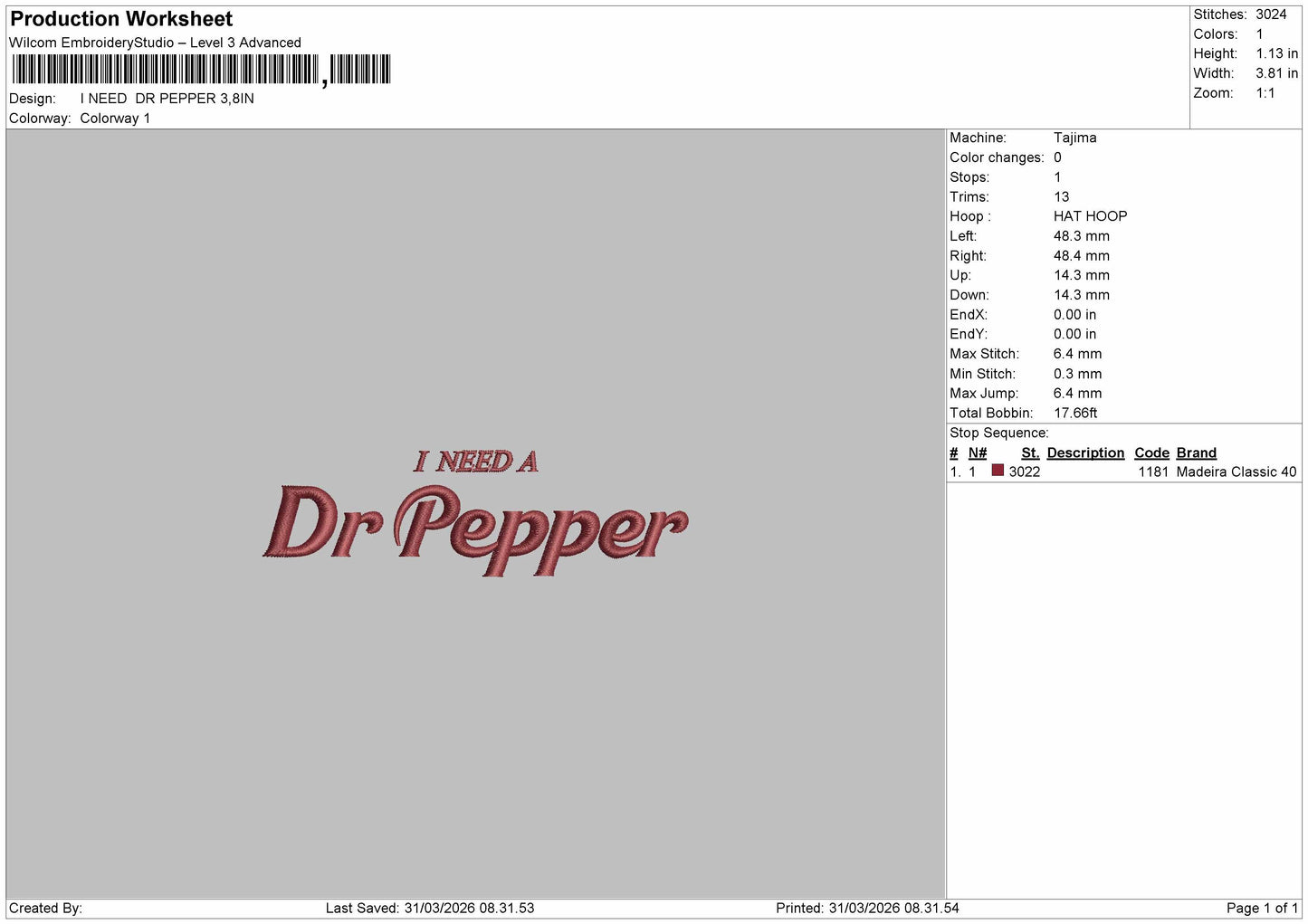Screen dimensions: 1308x924
Task: Click the Created By label
Action: click(x=45, y=909)
